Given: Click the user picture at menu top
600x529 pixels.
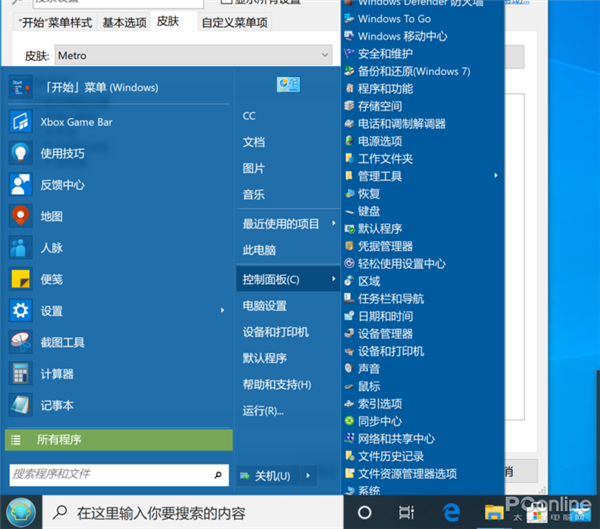Looking at the screenshot, I should point(288,84).
